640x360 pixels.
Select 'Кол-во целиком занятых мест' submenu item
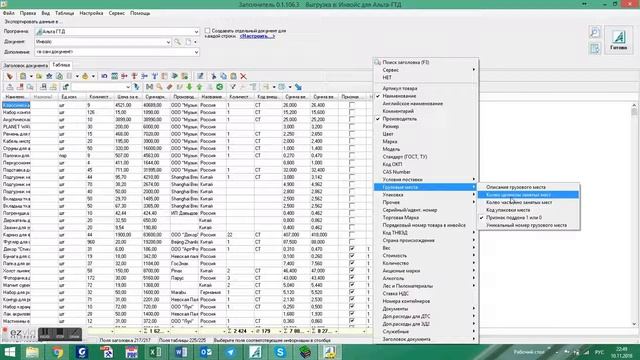pyautogui.click(x=528, y=195)
